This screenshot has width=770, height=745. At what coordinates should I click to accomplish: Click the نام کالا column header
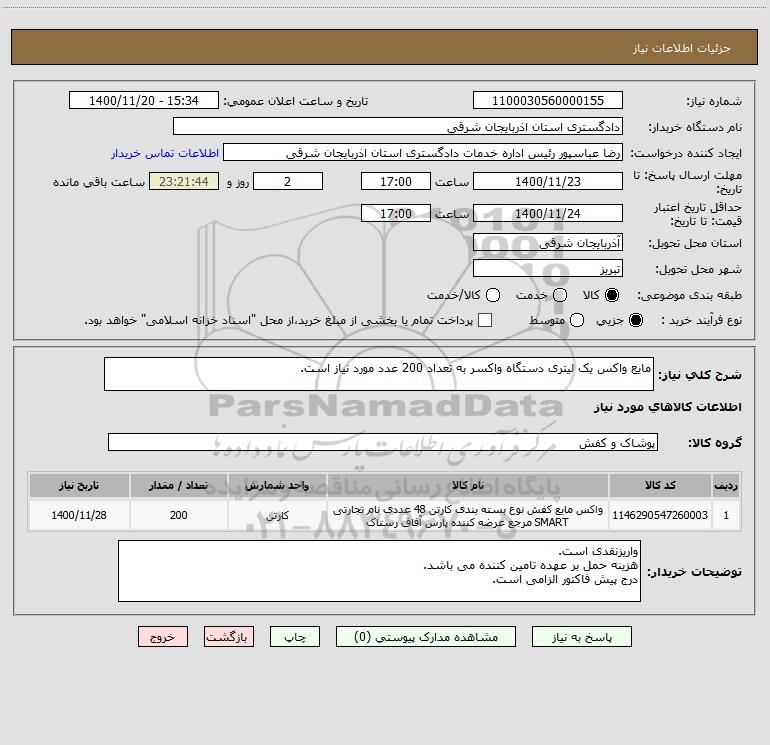(468, 485)
